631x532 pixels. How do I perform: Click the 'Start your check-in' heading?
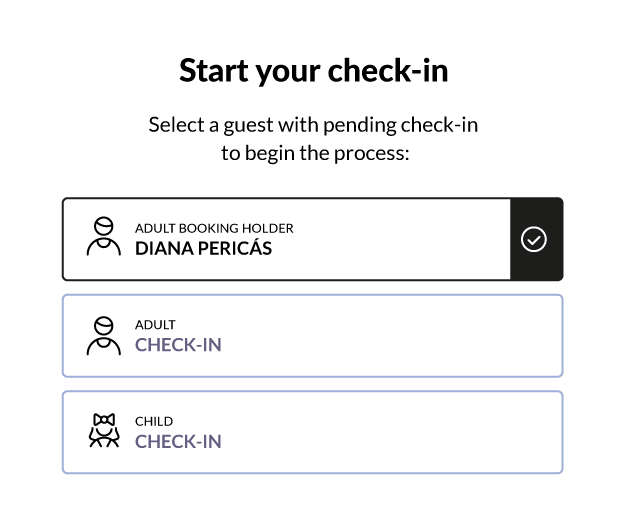click(x=313, y=70)
